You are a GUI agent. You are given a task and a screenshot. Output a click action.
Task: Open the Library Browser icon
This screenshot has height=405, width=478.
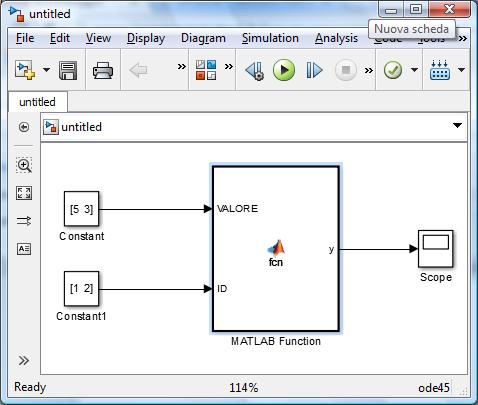(x=206, y=70)
